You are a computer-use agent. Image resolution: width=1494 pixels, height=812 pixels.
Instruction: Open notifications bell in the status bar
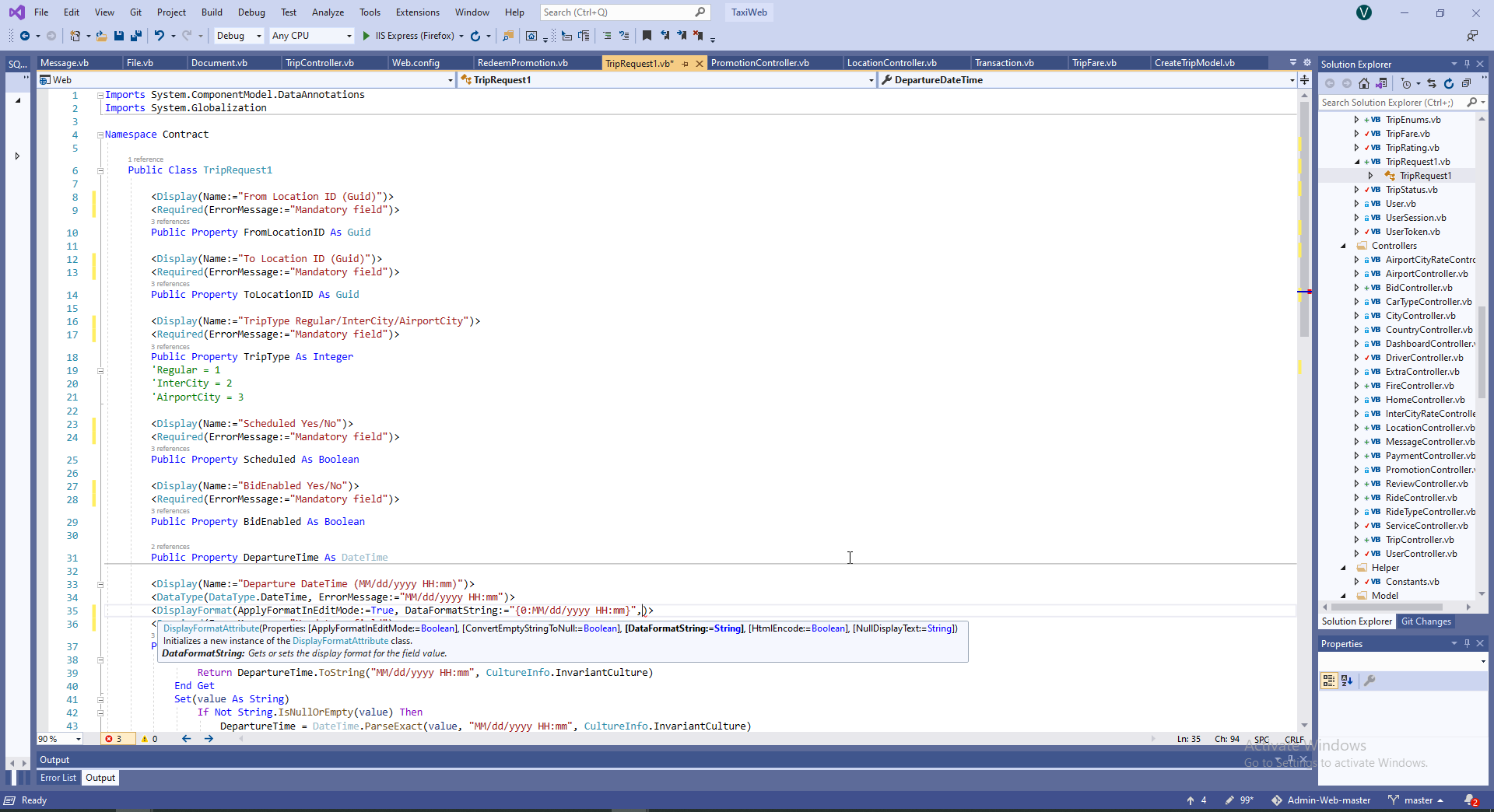[x=1471, y=800]
